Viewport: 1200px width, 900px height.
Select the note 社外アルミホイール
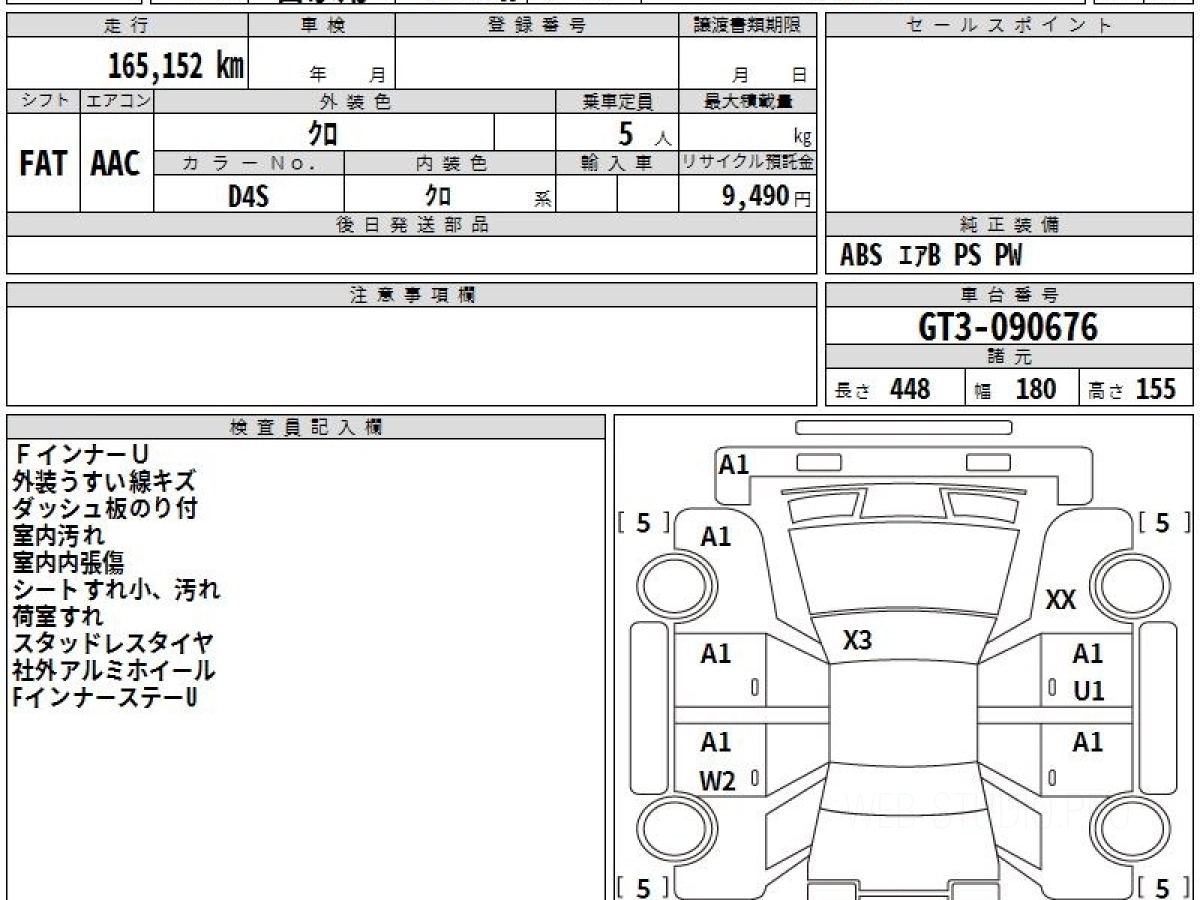114,671
